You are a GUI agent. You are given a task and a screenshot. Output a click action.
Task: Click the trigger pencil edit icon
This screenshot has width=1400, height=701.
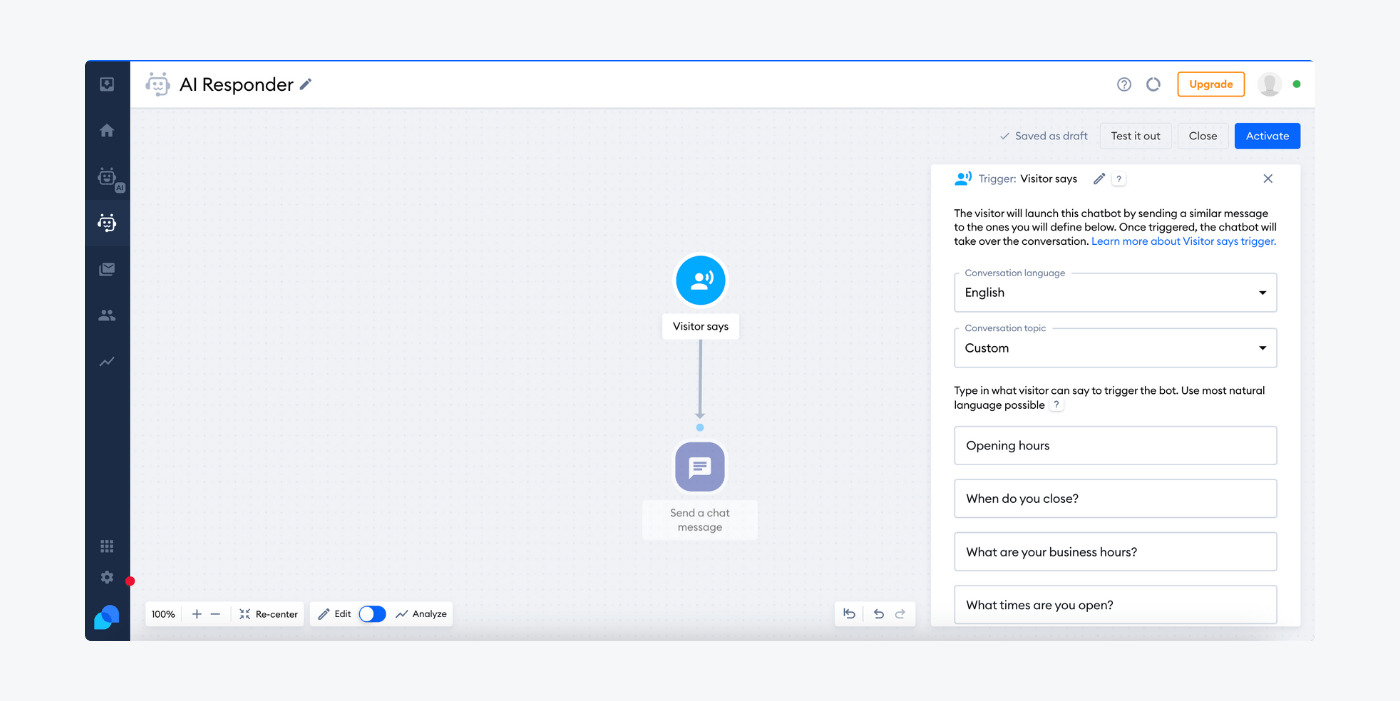1099,179
